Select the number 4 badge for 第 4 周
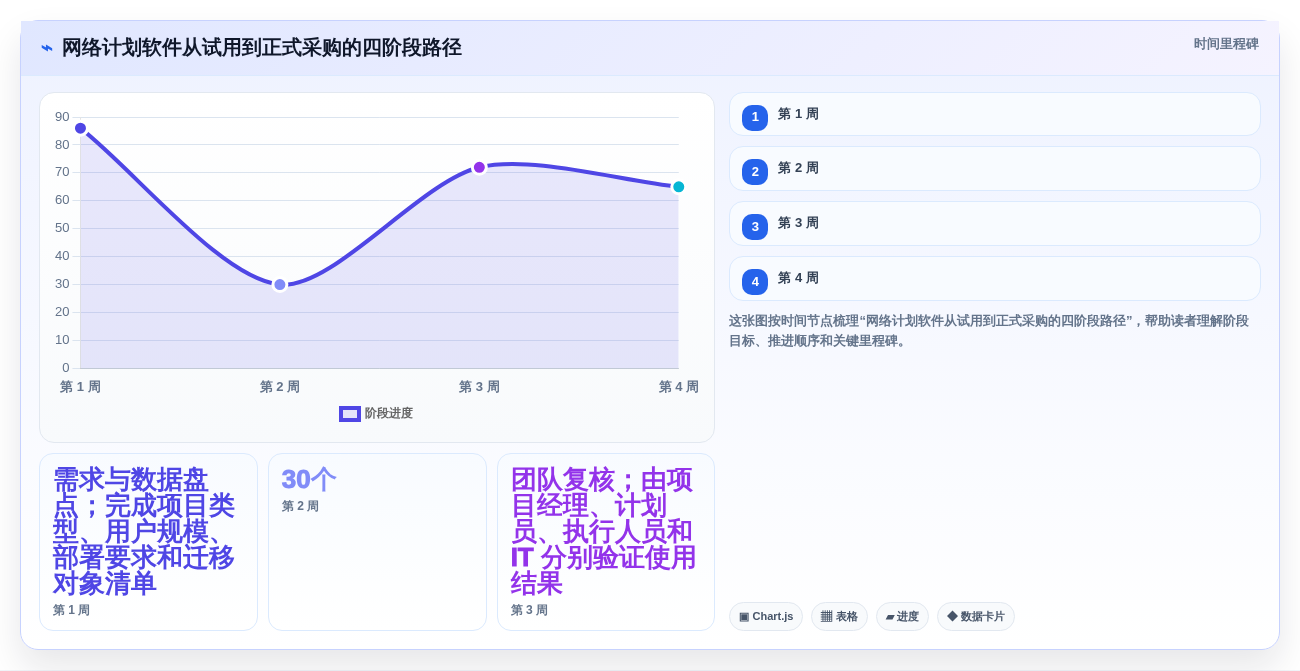Screen dimensions: 1300x671 pyautogui.click(x=755, y=281)
